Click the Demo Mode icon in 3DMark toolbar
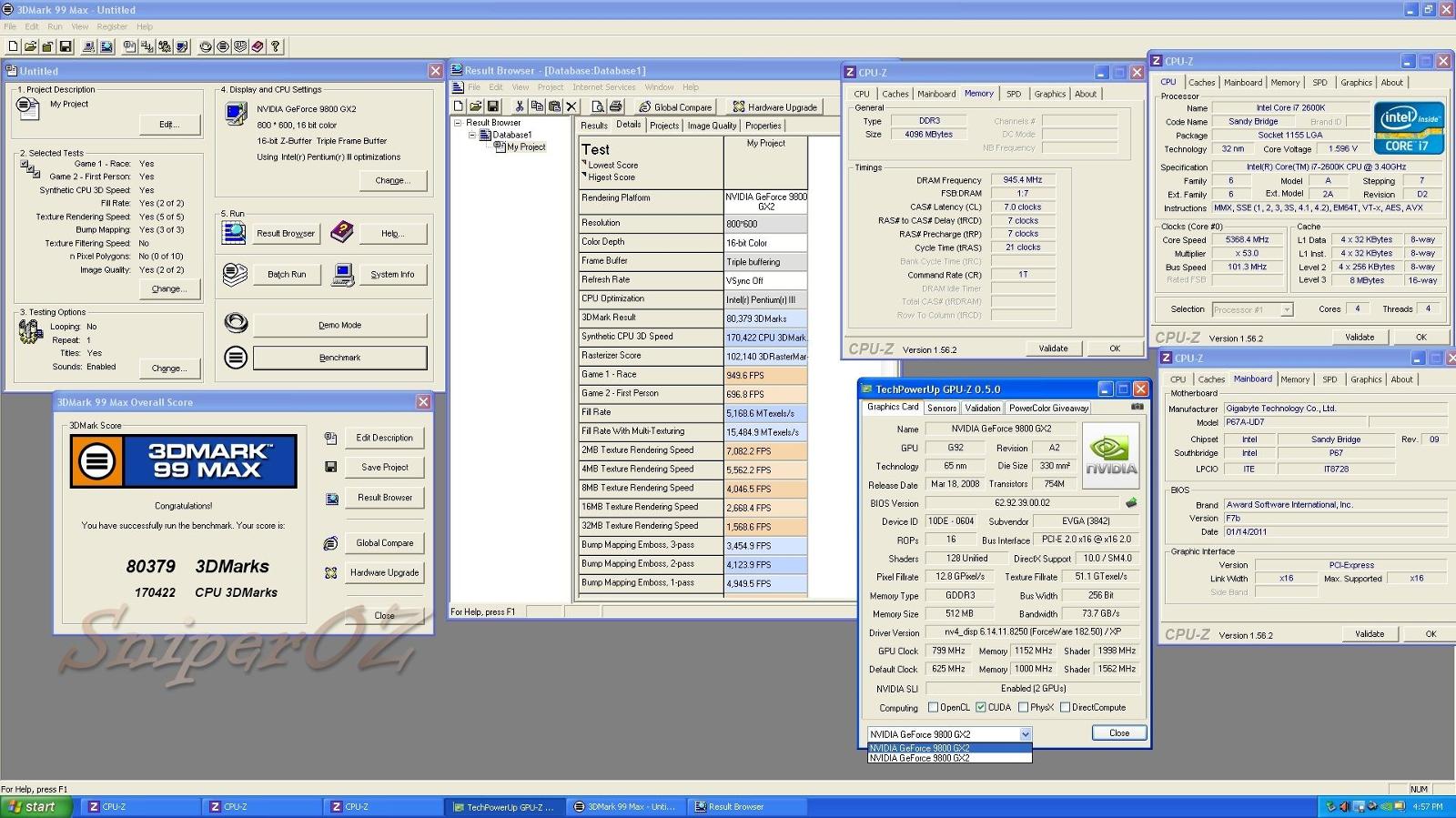This screenshot has width=1456, height=818. tap(206, 45)
